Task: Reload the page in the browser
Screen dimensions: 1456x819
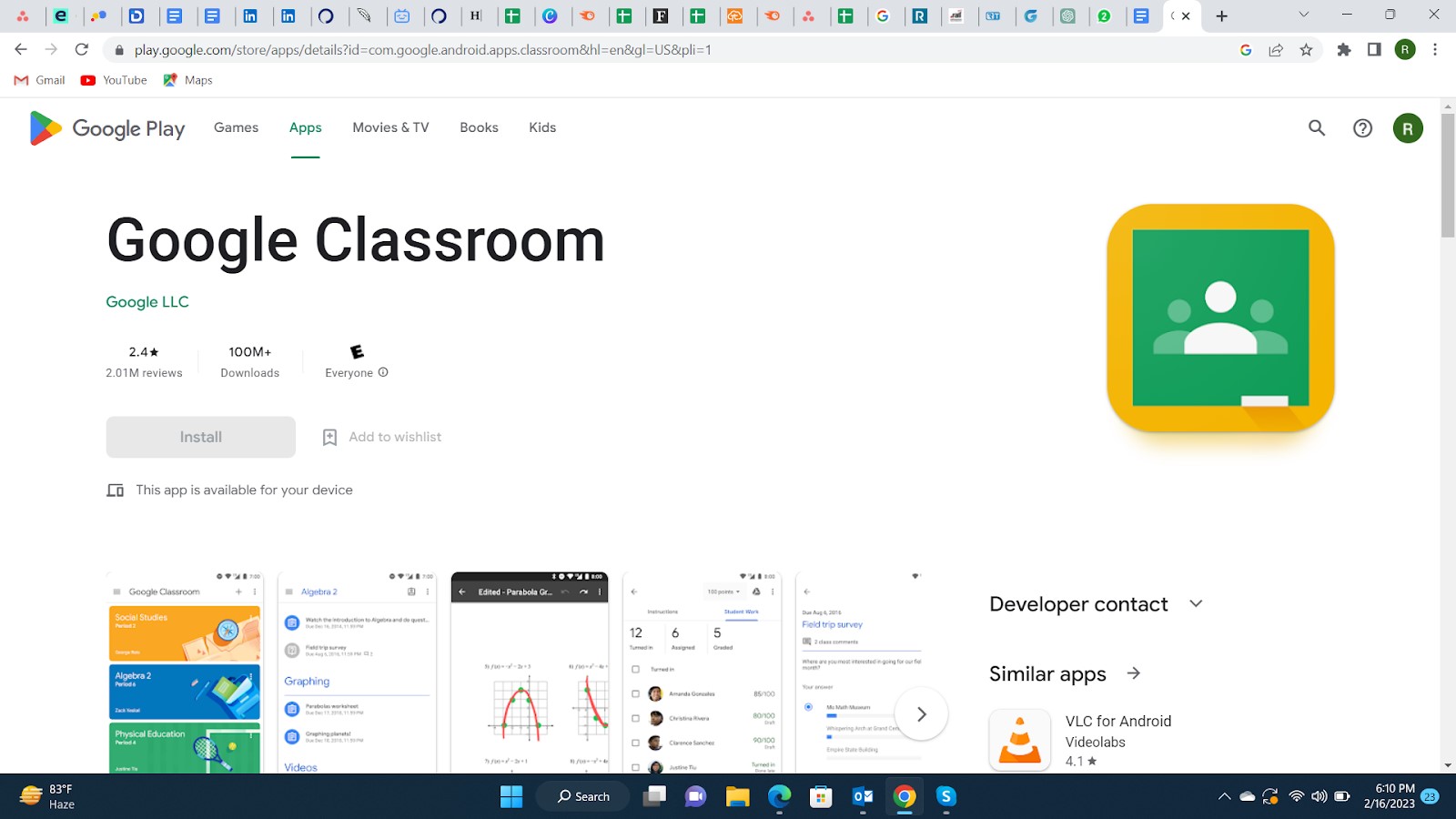Action: tap(82, 50)
